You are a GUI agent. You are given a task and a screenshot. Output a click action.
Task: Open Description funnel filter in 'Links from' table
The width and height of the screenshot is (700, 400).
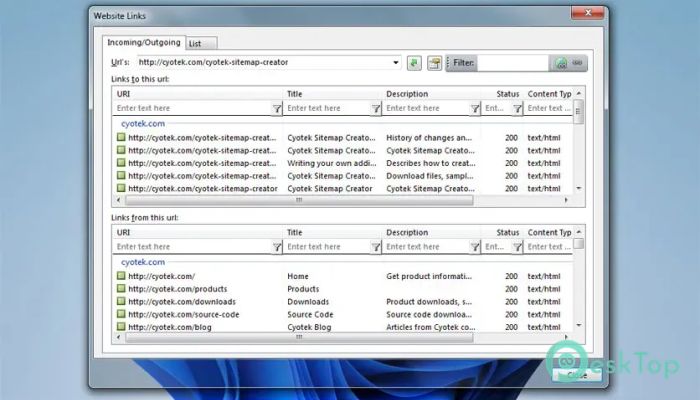coord(475,247)
